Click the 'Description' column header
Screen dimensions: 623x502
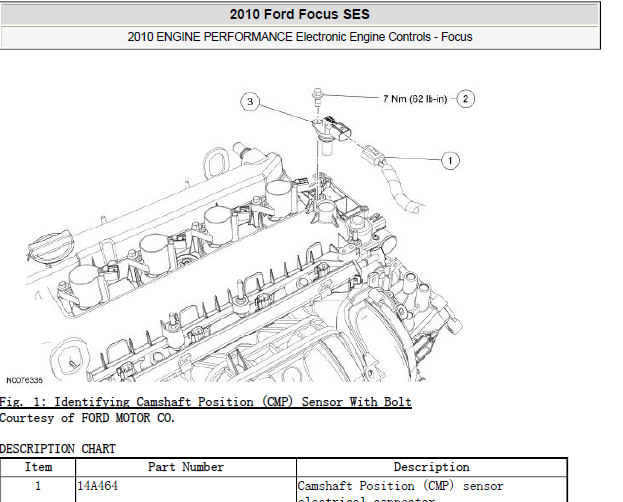point(431,467)
